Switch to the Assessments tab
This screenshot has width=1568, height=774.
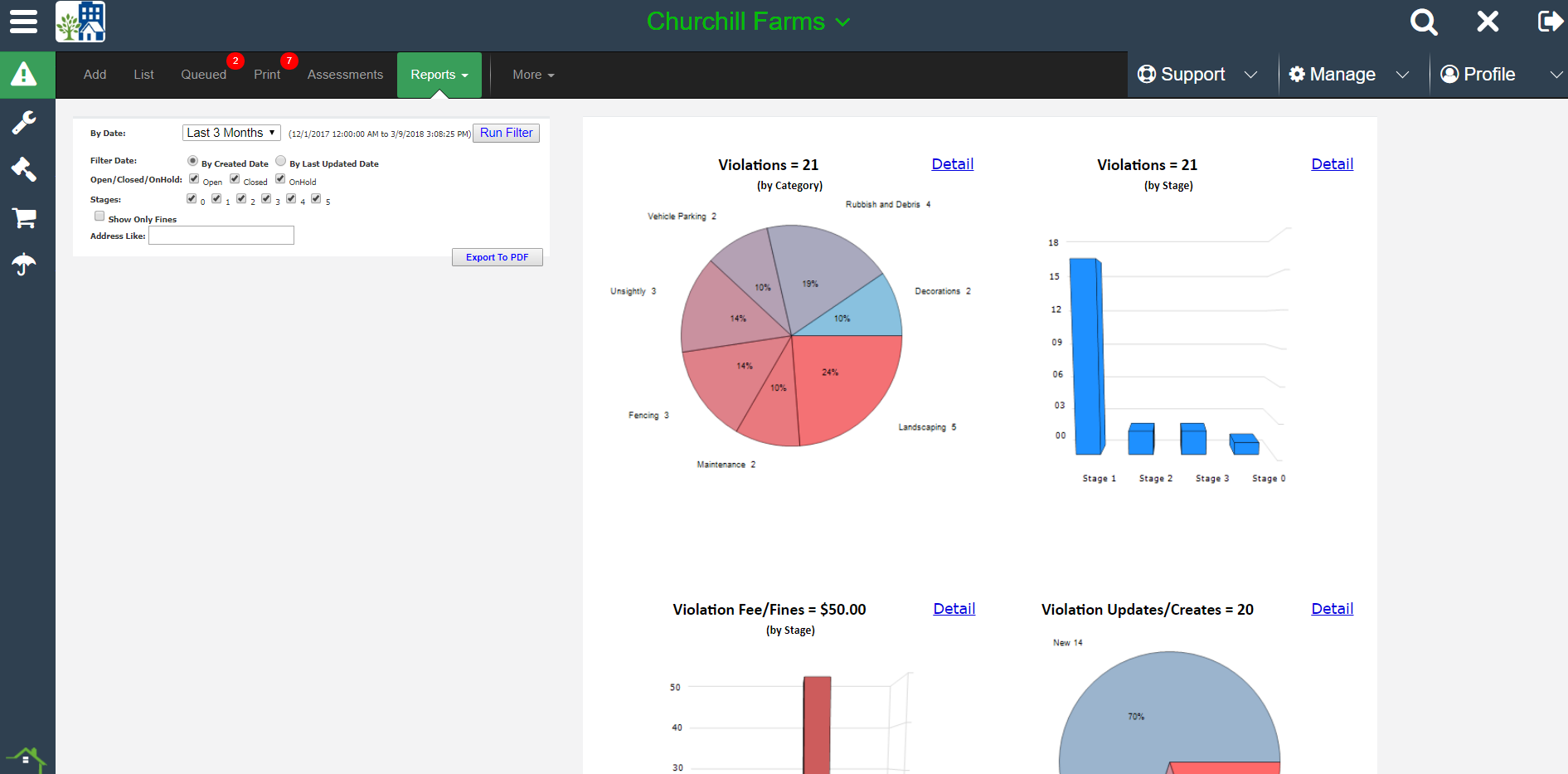pyautogui.click(x=345, y=75)
